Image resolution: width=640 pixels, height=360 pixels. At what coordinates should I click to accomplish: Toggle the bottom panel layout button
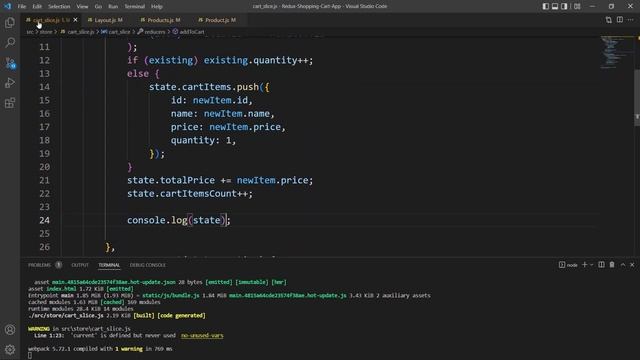point(555,6)
